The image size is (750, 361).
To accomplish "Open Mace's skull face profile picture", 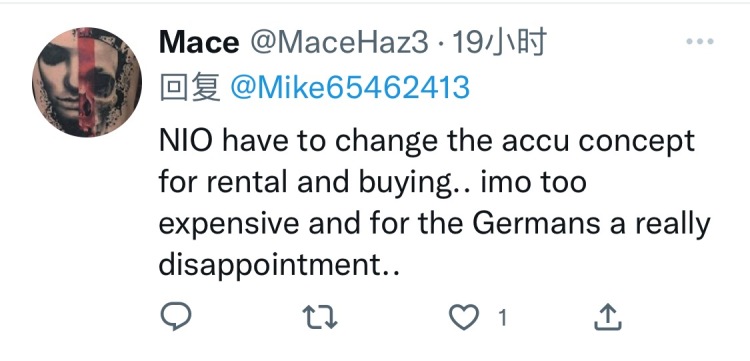I will (87, 82).
